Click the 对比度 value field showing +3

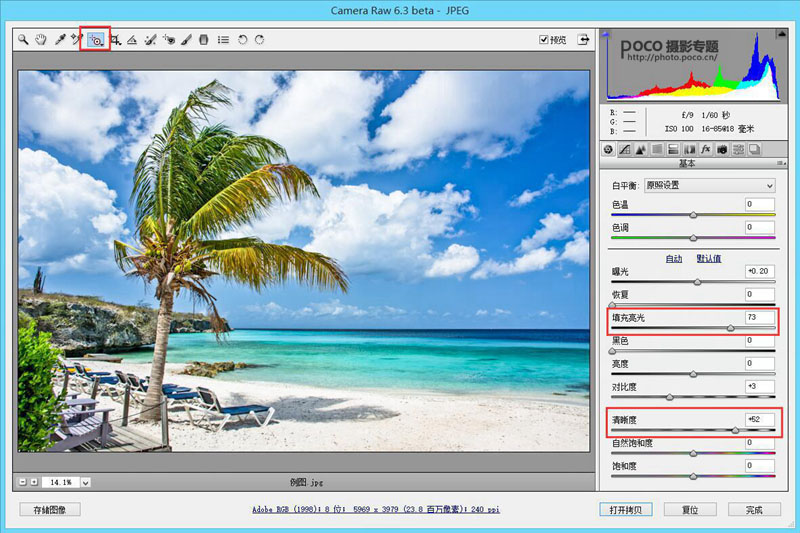760,386
